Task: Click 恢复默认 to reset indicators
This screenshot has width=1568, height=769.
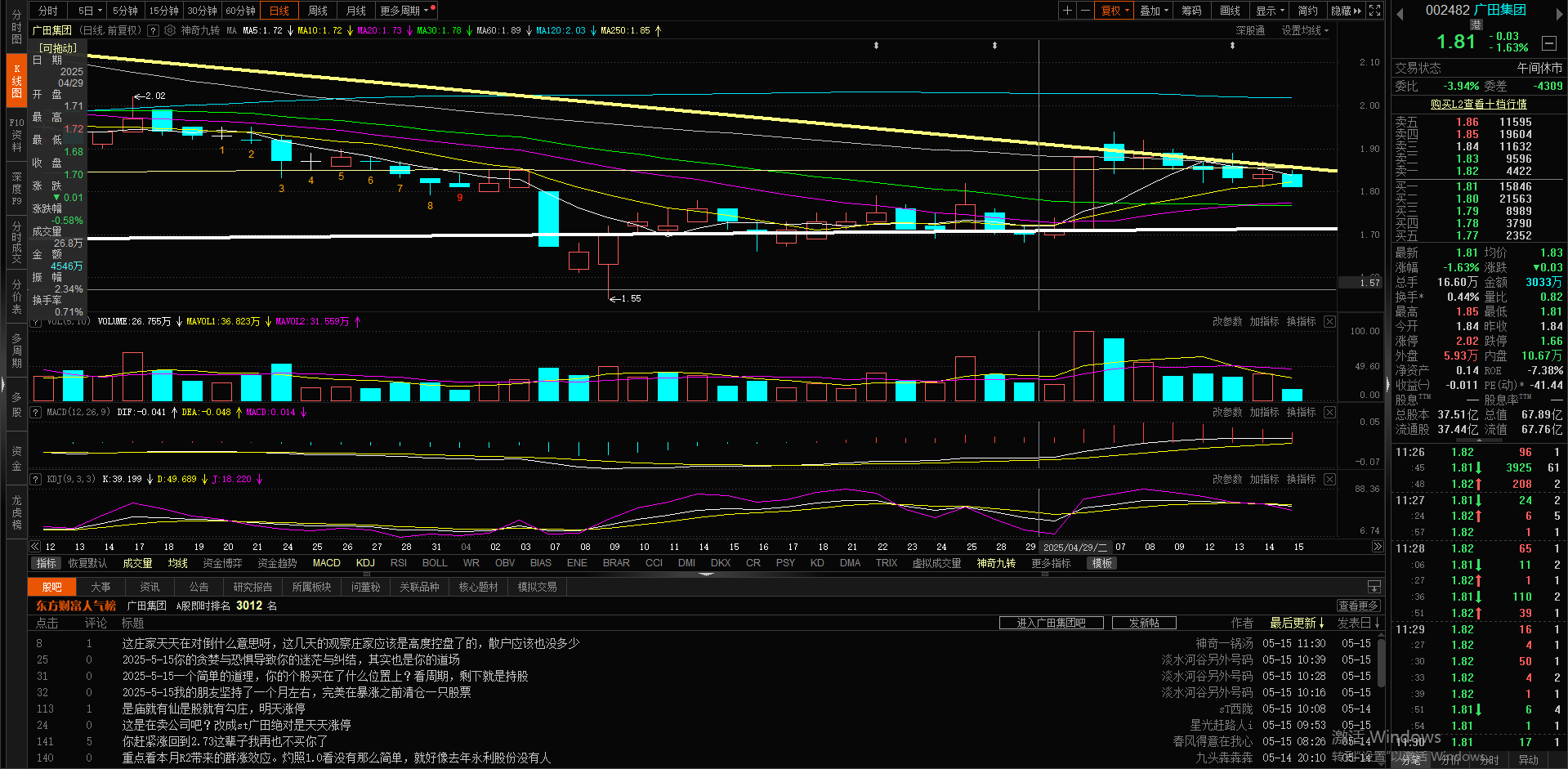Action: pos(87,563)
